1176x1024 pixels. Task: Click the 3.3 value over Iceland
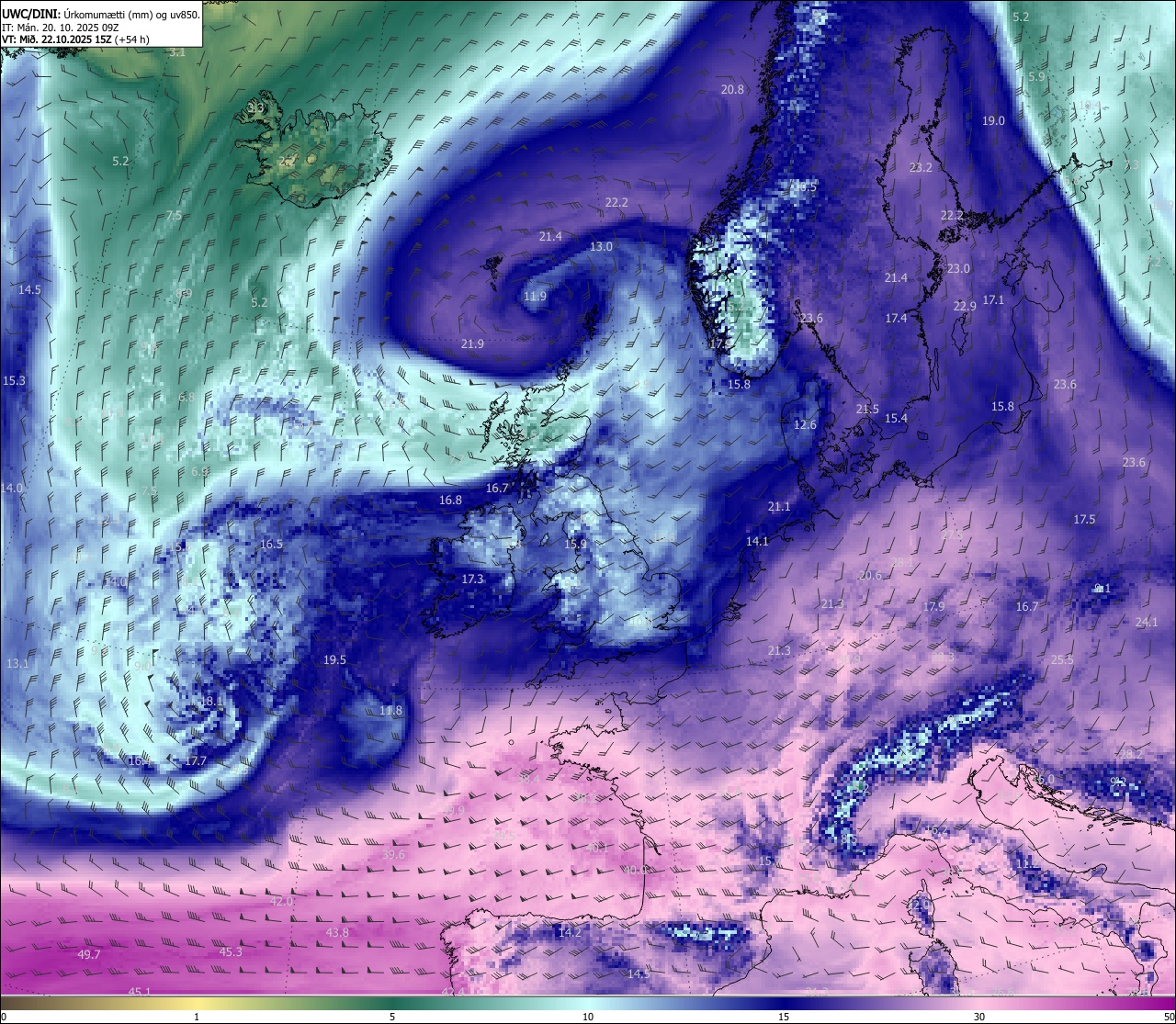pyautogui.click(x=255, y=107)
